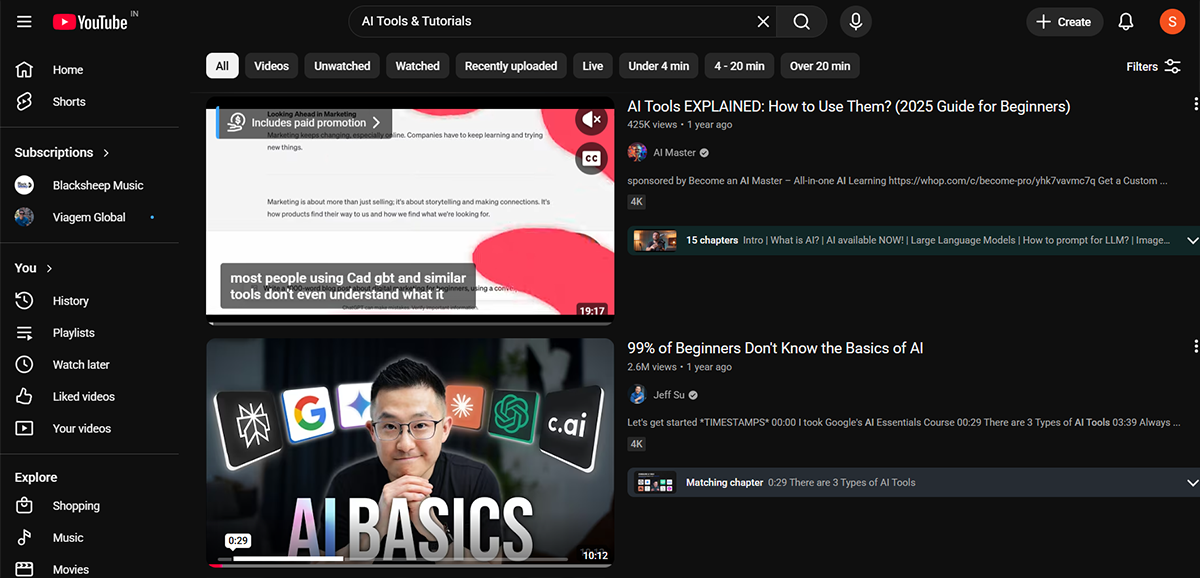Open Viagem Global channel
The width and height of the screenshot is (1200, 578).
click(90, 217)
